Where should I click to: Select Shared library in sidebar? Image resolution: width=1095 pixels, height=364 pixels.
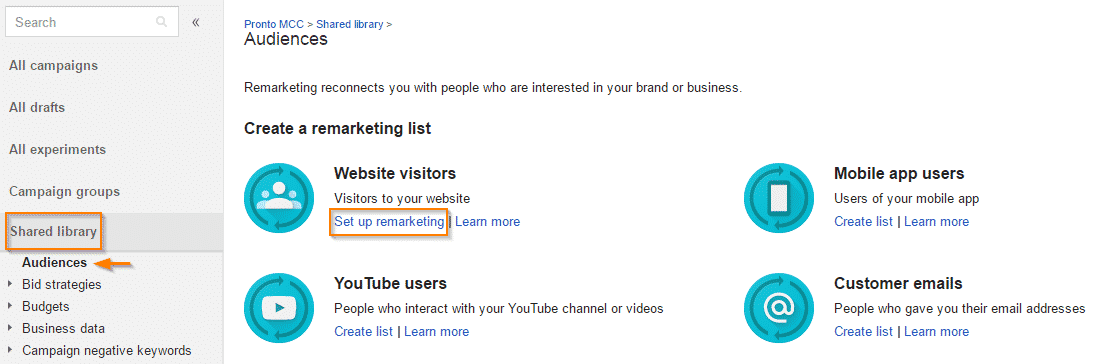coord(54,232)
